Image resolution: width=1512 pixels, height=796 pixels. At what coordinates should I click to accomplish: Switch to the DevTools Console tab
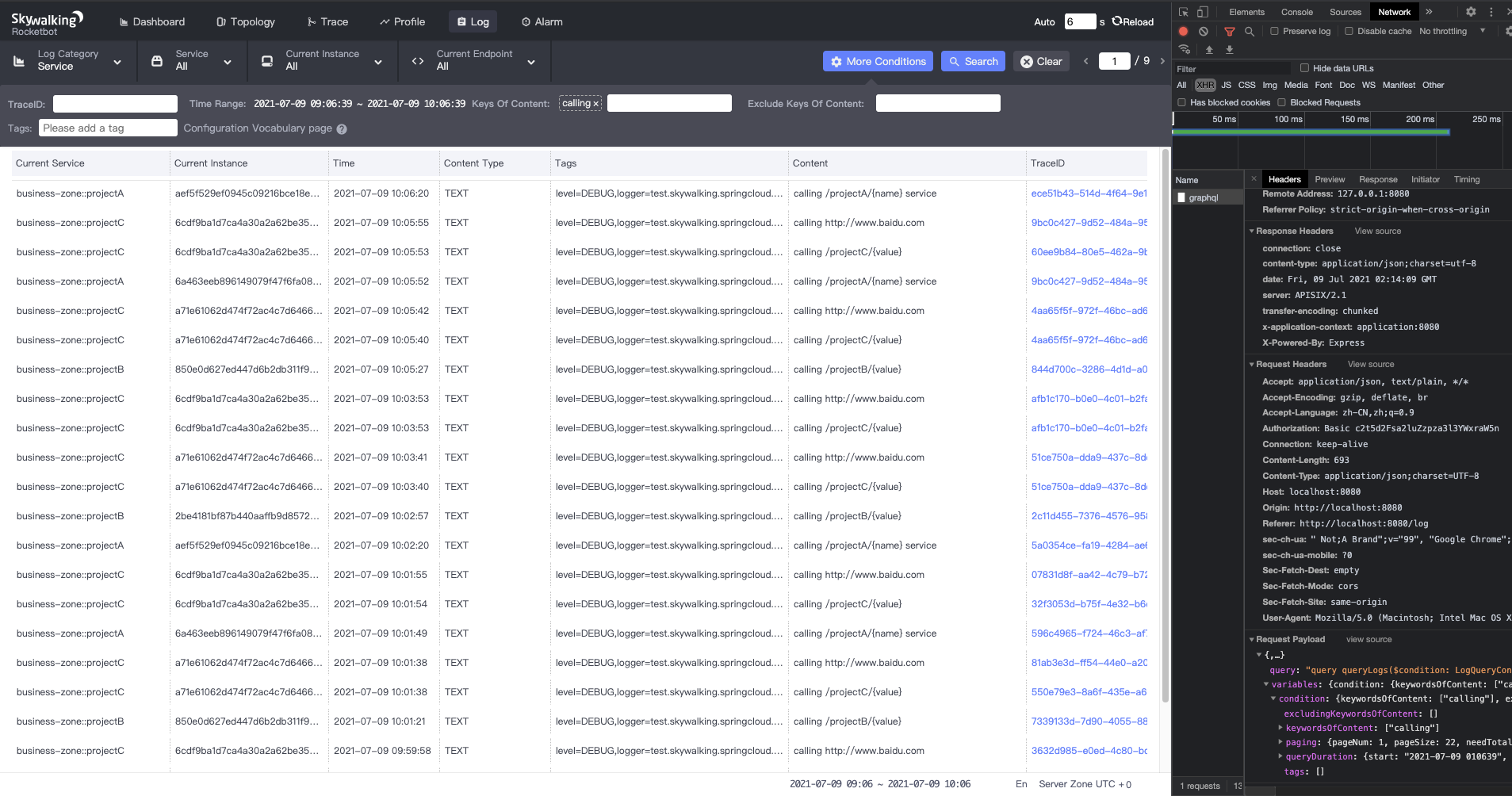click(x=1297, y=12)
